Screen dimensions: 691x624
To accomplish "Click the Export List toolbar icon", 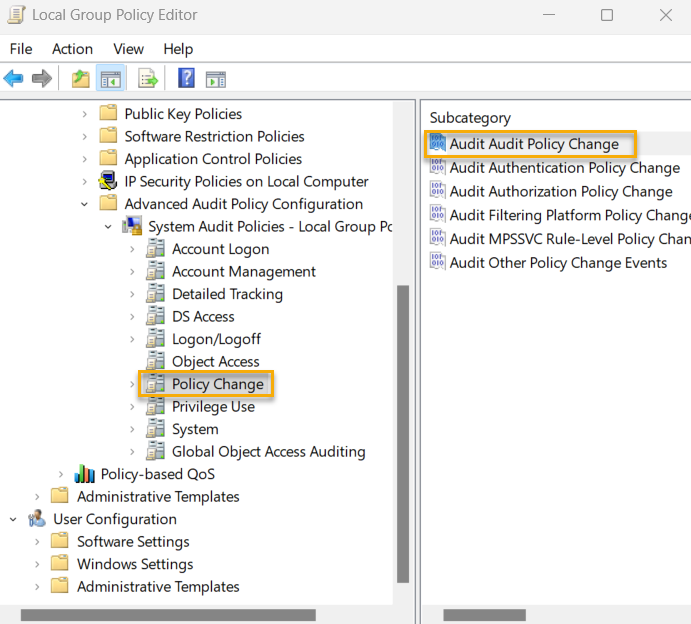I will coord(148,79).
